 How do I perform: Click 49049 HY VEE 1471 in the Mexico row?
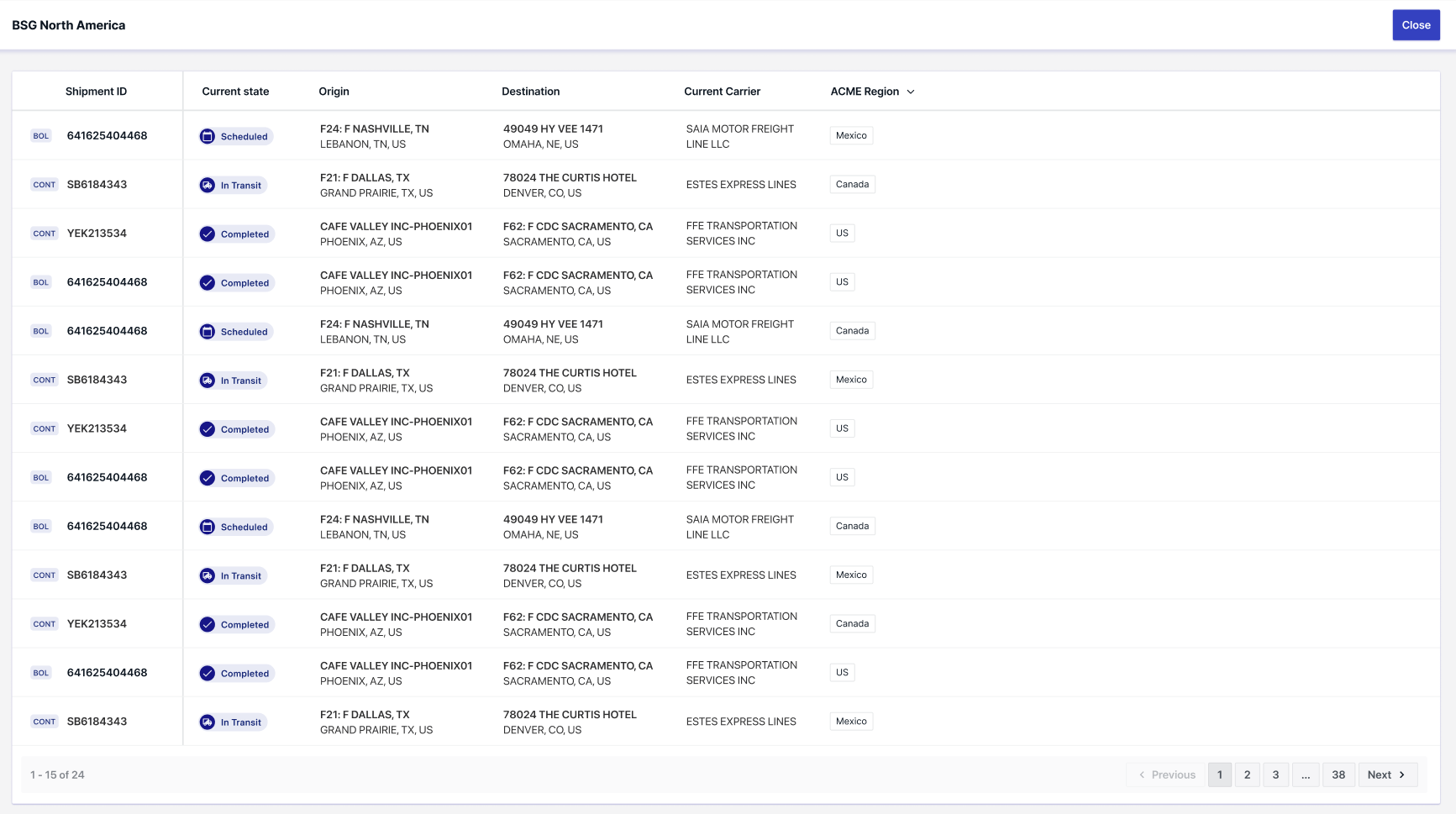pos(553,129)
